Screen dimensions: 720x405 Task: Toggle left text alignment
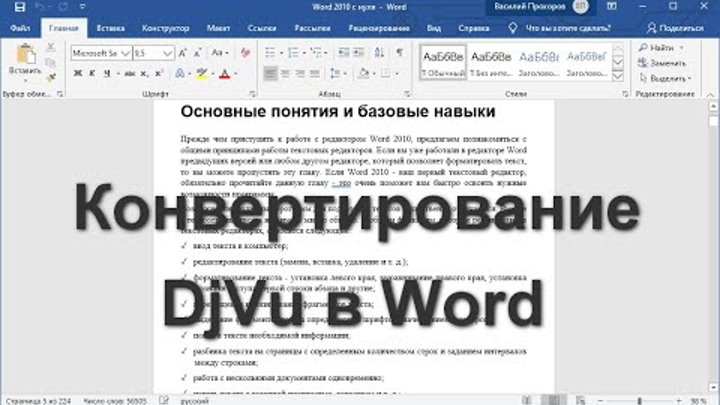click(x=270, y=73)
